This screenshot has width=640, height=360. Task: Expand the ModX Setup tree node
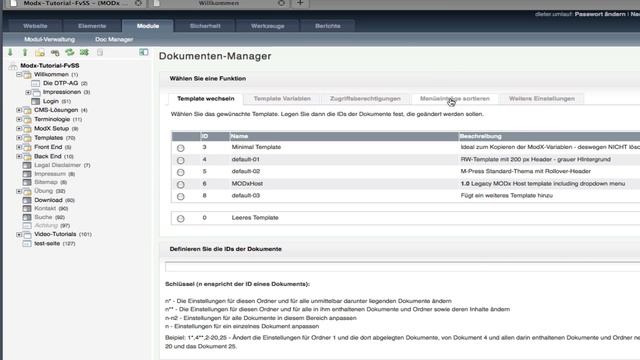(19, 129)
